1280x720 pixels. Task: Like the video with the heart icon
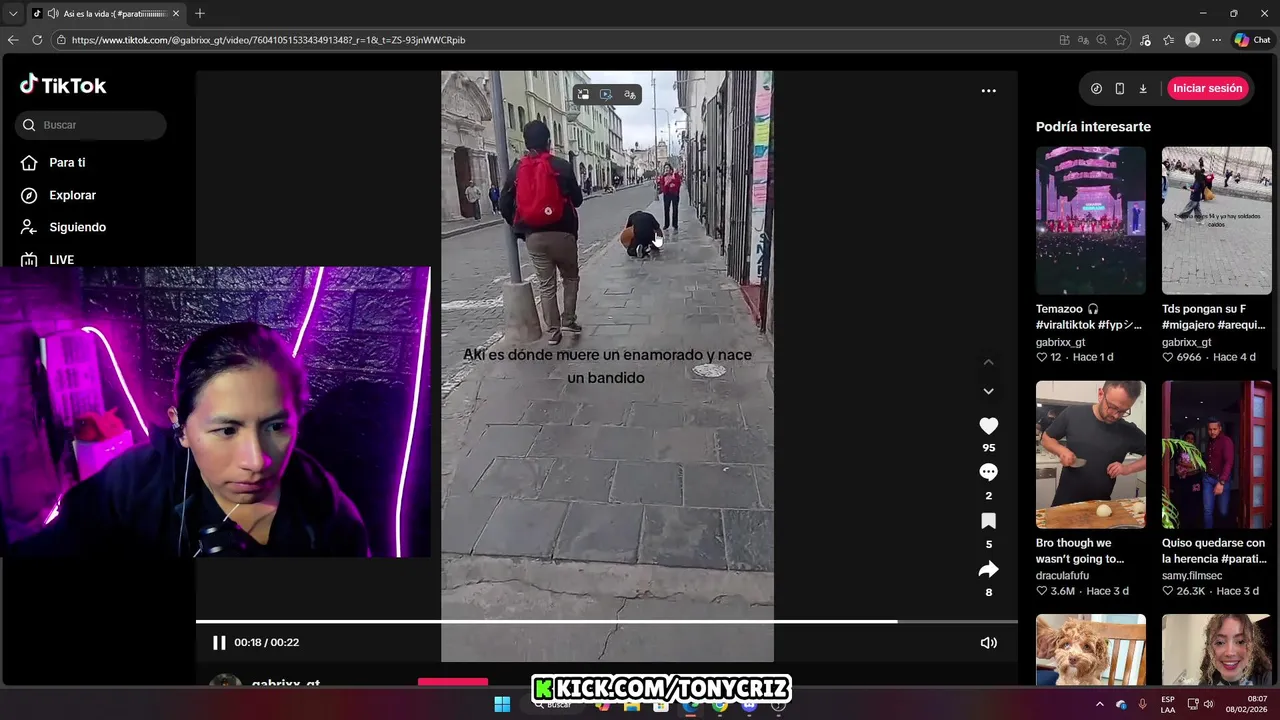click(988, 425)
